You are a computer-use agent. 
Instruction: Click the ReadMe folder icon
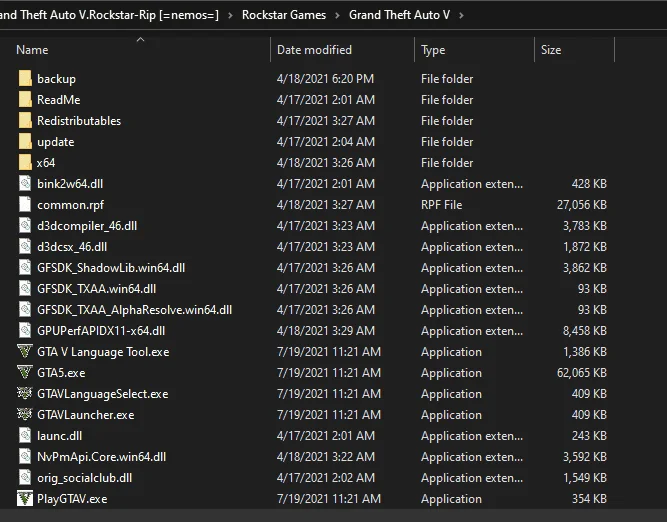pyautogui.click(x=25, y=100)
